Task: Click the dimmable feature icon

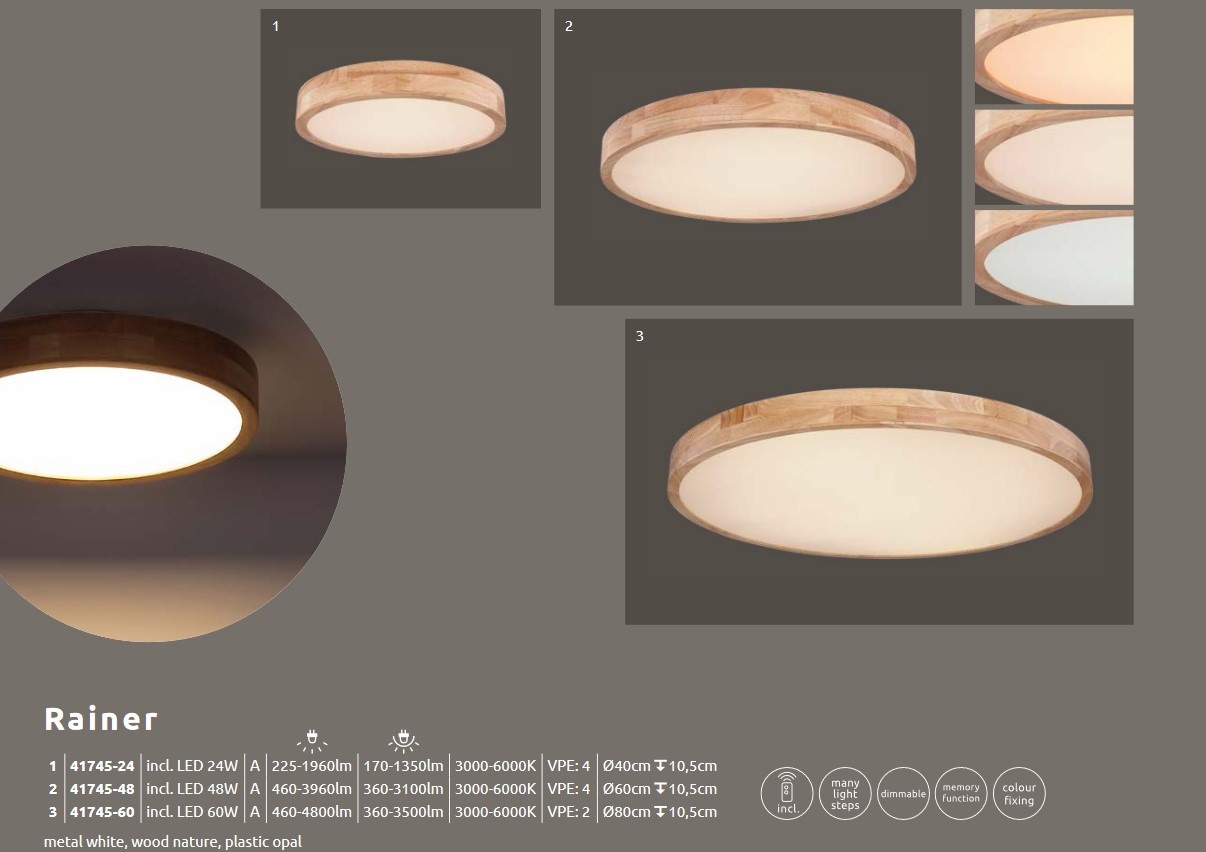Action: [x=903, y=794]
